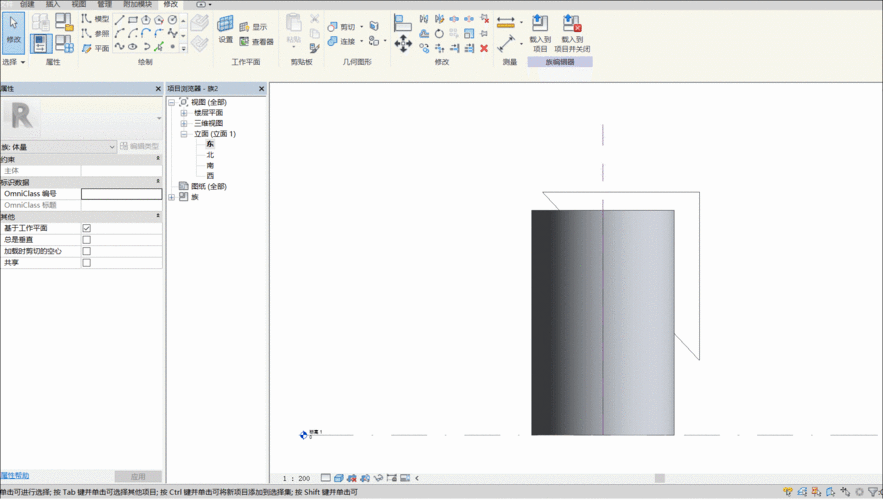
Task: Click the 编辑类型 edit type button
Action: click(140, 146)
